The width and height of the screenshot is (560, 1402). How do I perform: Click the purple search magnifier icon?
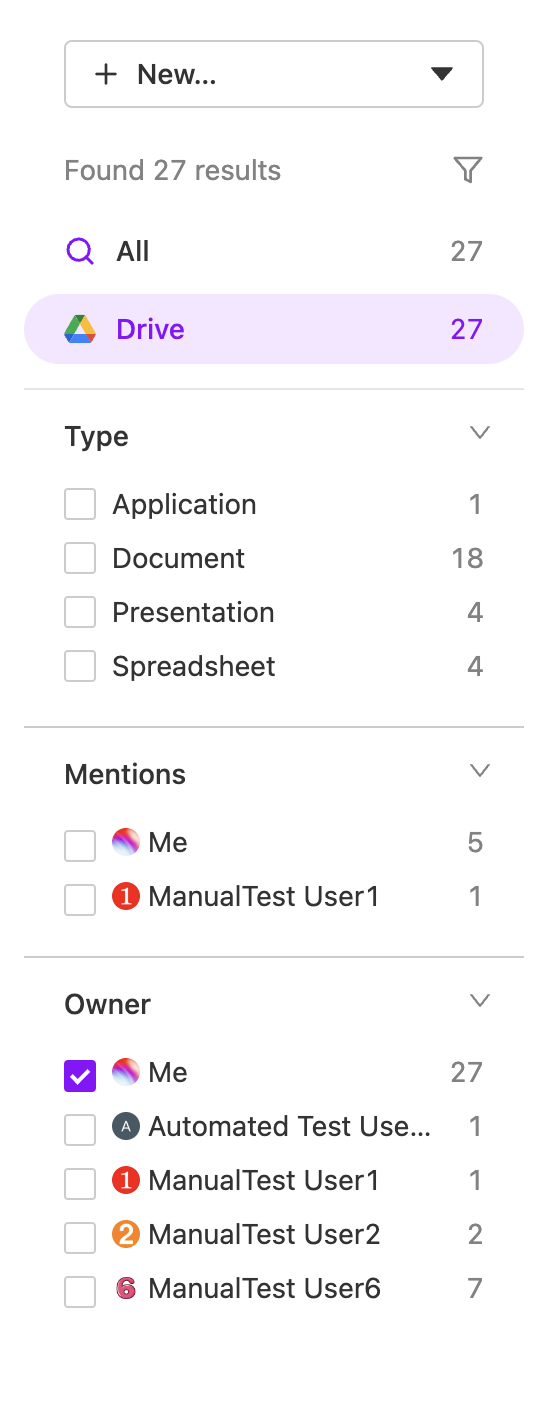(x=80, y=251)
